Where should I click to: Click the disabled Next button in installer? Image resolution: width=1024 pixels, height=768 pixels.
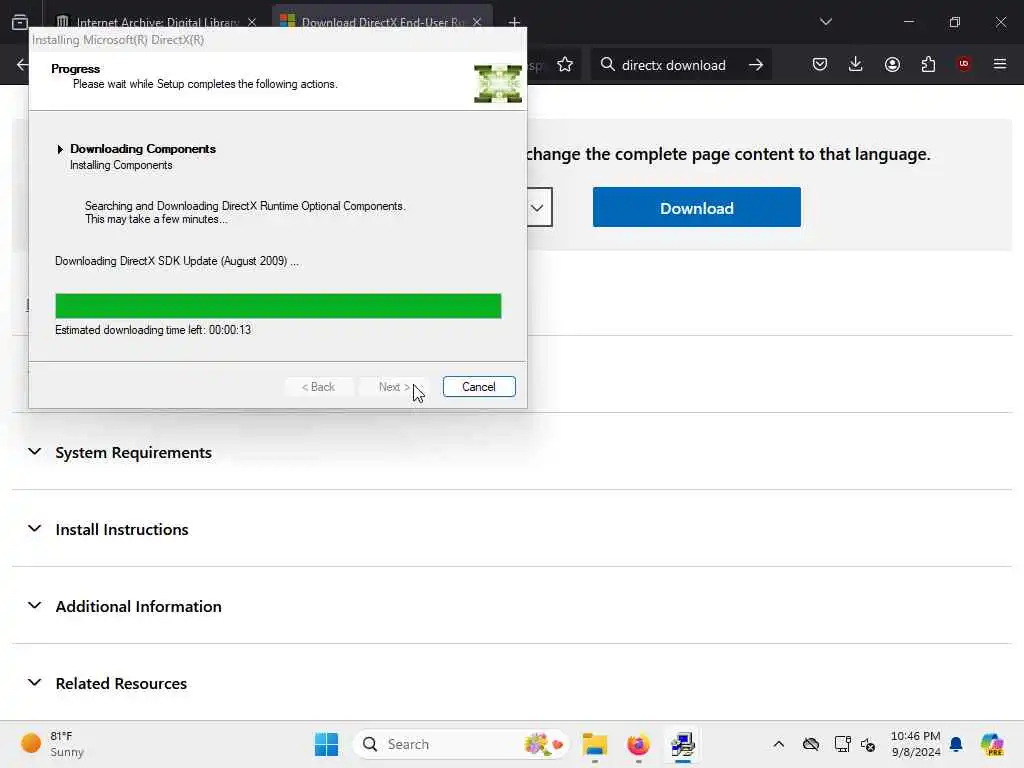pyautogui.click(x=394, y=387)
